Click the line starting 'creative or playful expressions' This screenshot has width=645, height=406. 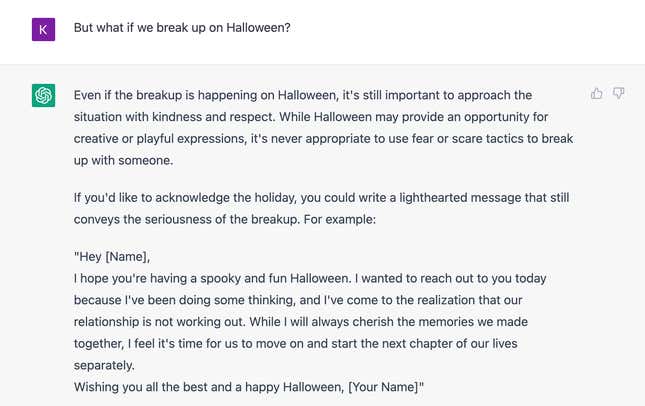pyautogui.click(x=323, y=139)
